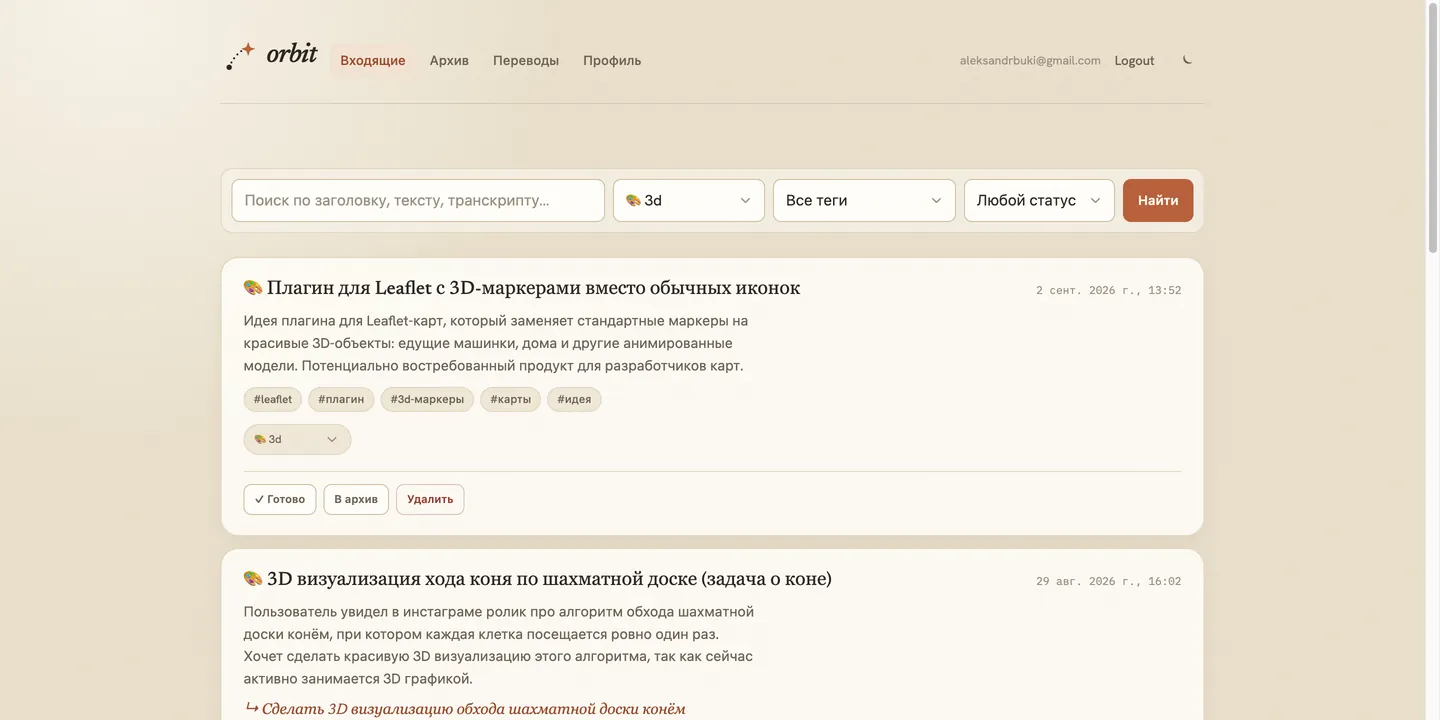Open the Любой статус dropdown
Viewport: 1440px width, 720px height.
pos(1039,200)
